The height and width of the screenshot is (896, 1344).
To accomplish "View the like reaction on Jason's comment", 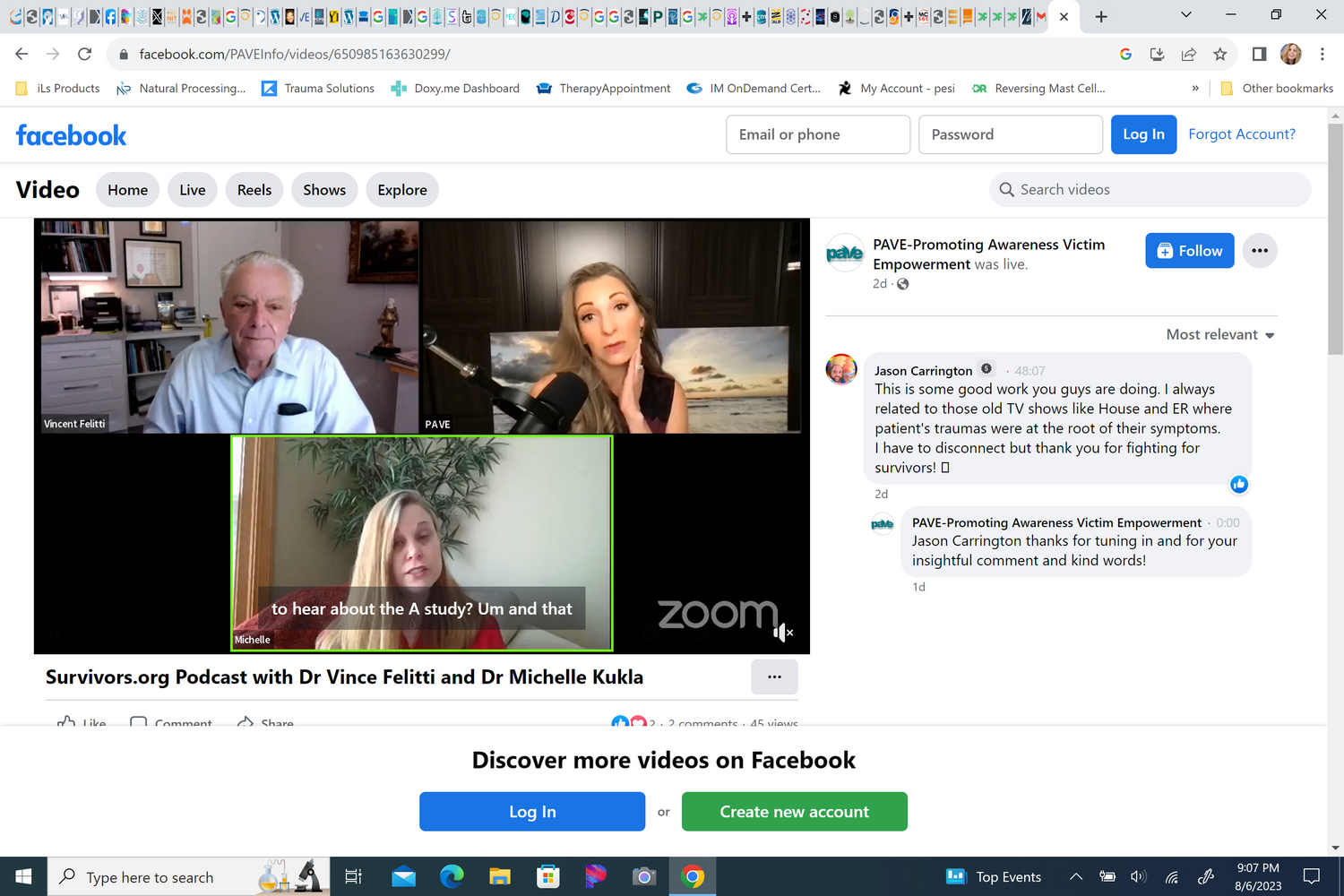I will click(x=1239, y=485).
